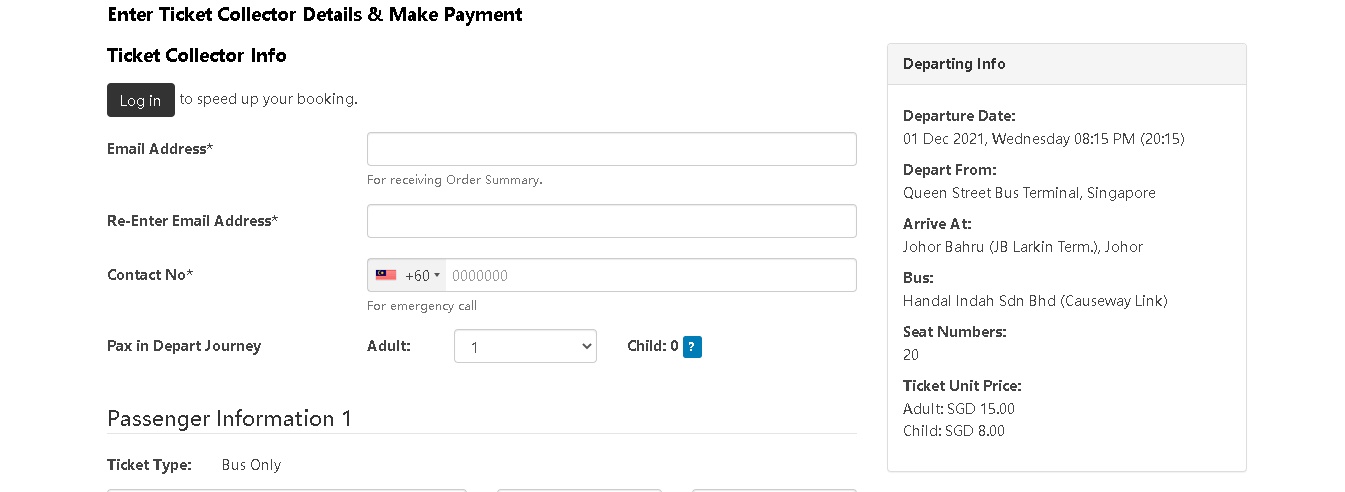Click the Bus Only ticket type text

tap(251, 465)
